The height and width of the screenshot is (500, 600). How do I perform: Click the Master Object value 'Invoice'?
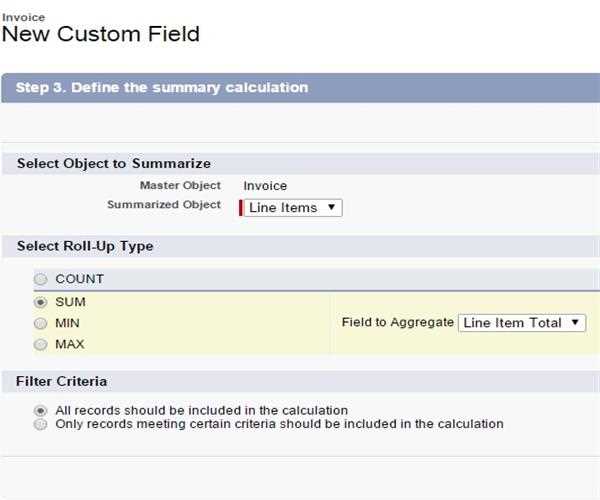click(265, 186)
